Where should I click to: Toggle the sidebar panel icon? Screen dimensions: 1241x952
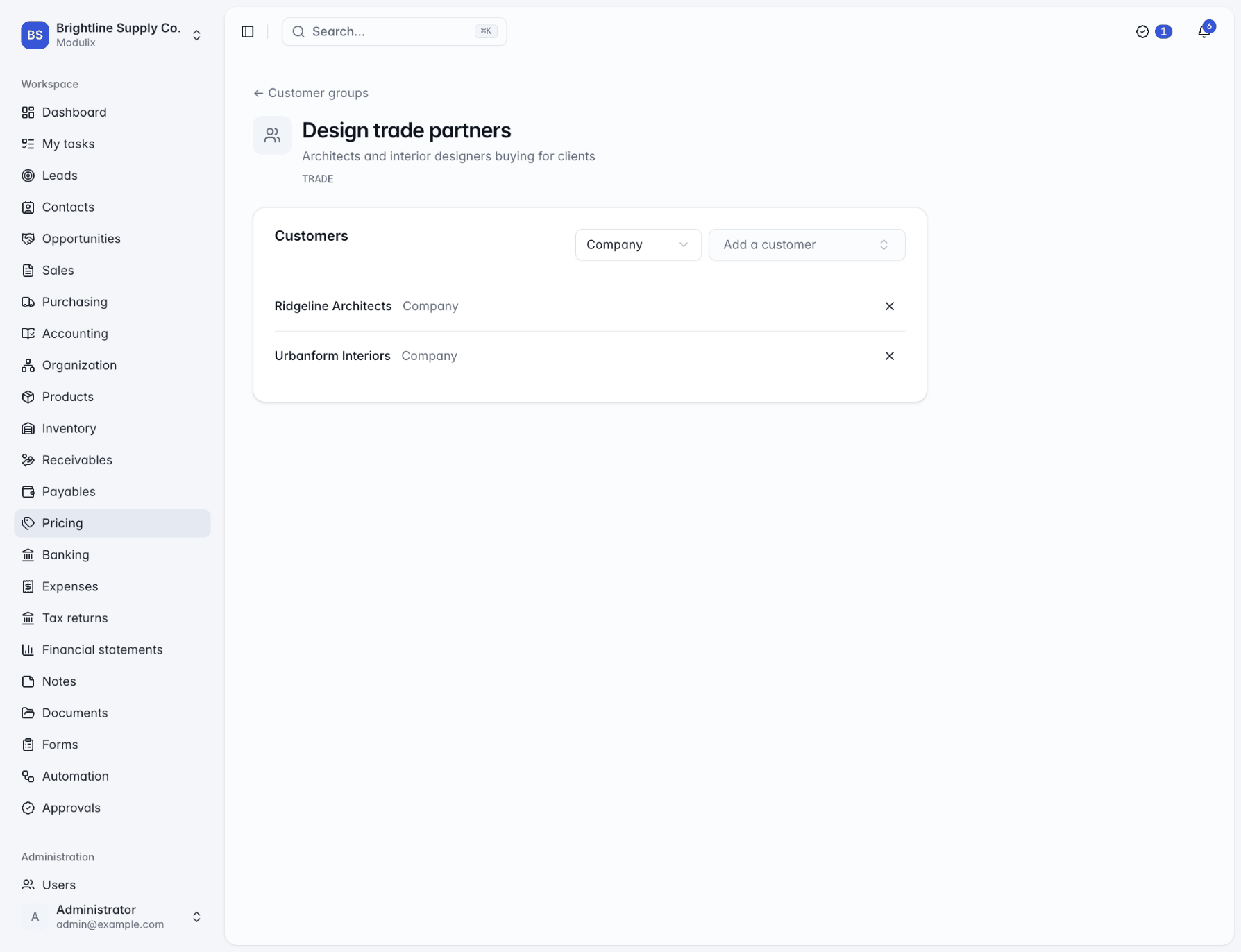248,31
